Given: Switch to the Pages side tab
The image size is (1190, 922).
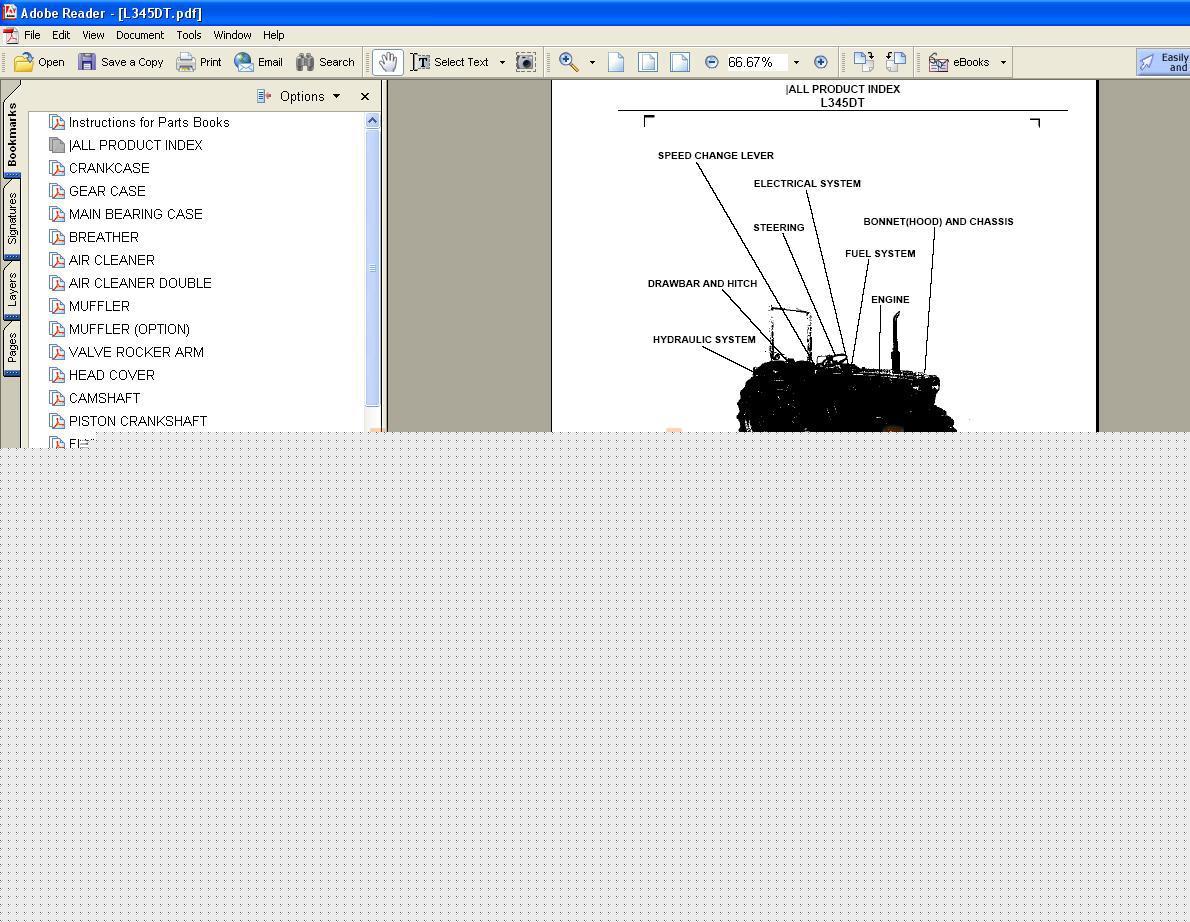Looking at the screenshot, I should point(12,348).
